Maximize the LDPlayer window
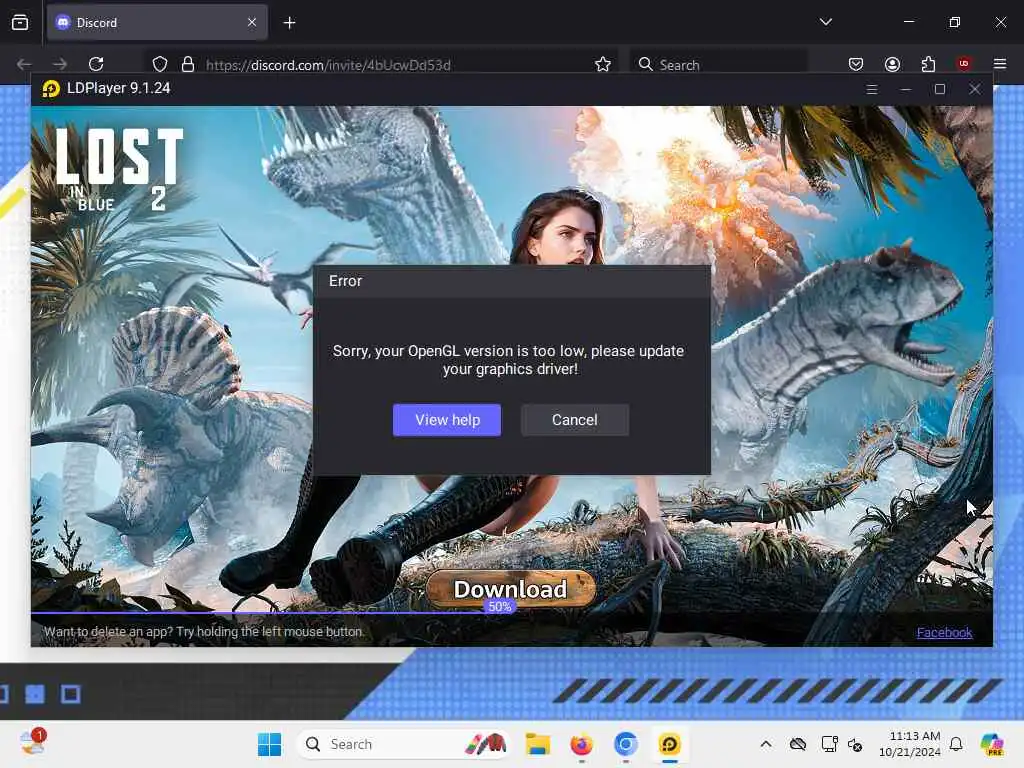The height and width of the screenshot is (768, 1024). coord(940,89)
